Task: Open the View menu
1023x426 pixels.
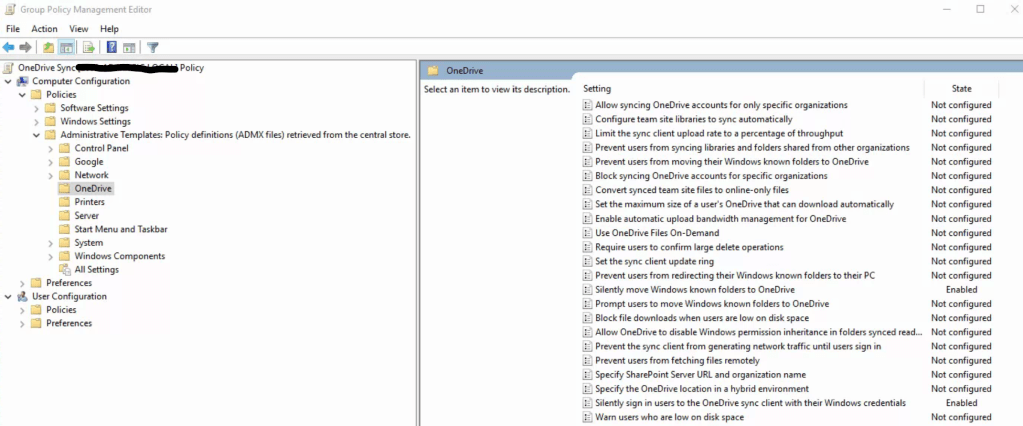Action: pos(79,29)
